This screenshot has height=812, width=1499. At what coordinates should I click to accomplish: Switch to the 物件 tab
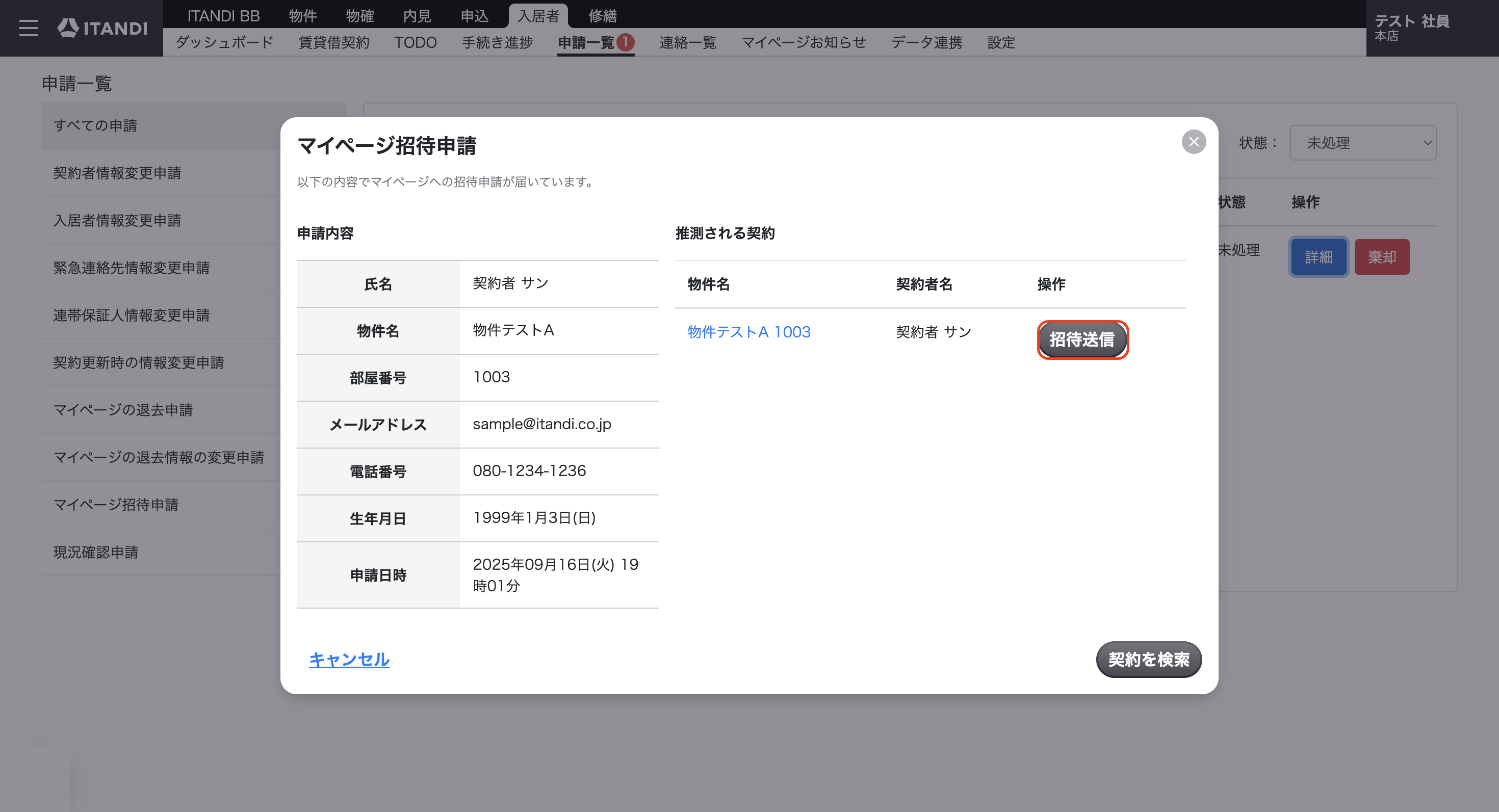(x=302, y=16)
